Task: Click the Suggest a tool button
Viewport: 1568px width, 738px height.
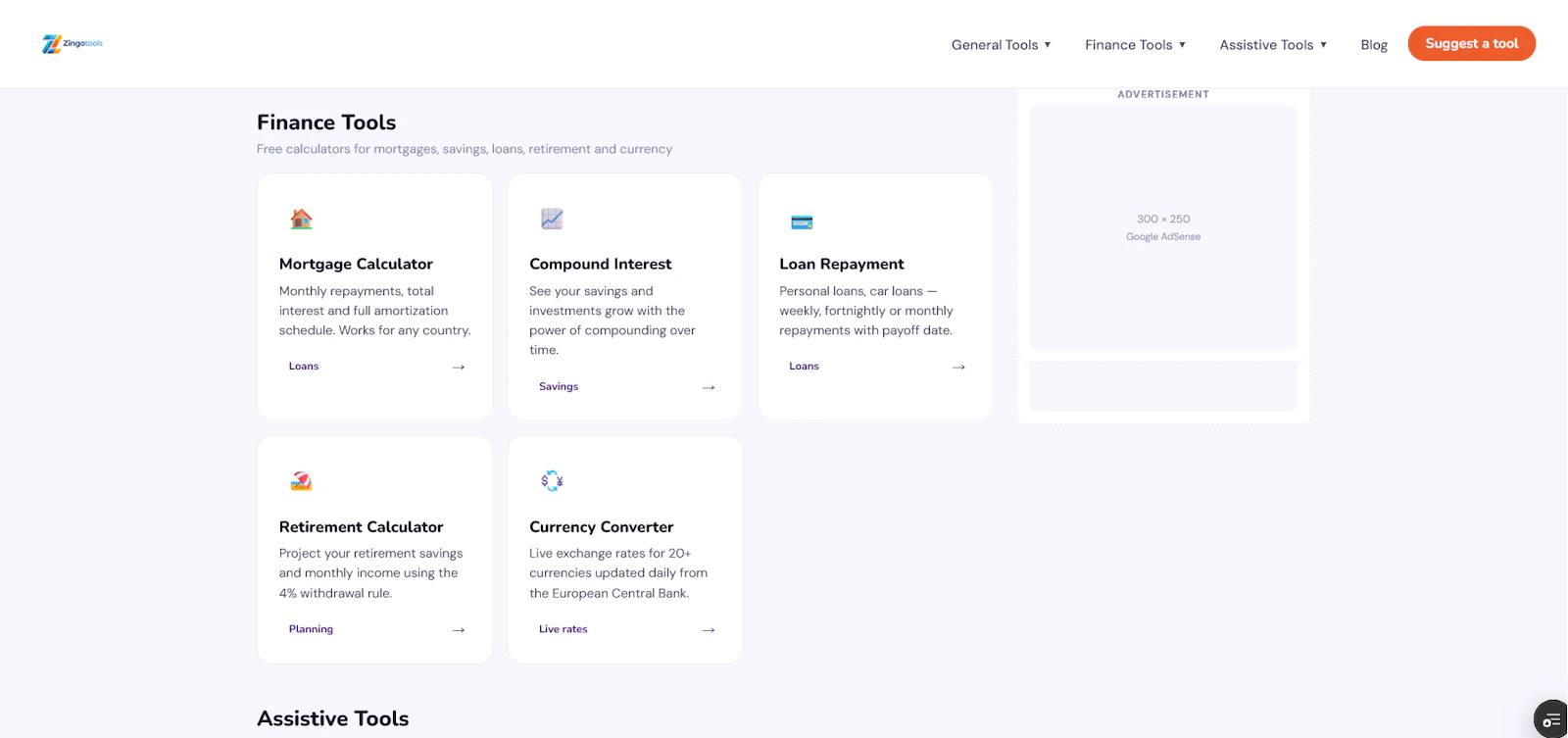Action: point(1471,43)
